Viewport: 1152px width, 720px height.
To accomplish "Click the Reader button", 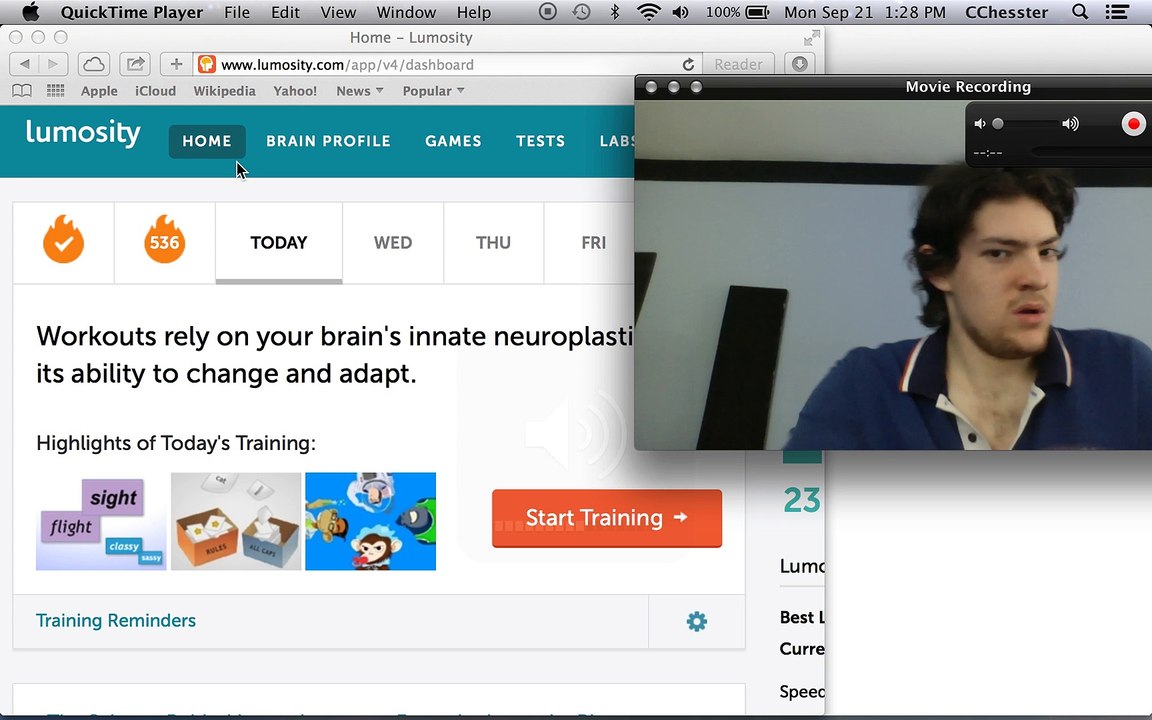I will point(738,64).
